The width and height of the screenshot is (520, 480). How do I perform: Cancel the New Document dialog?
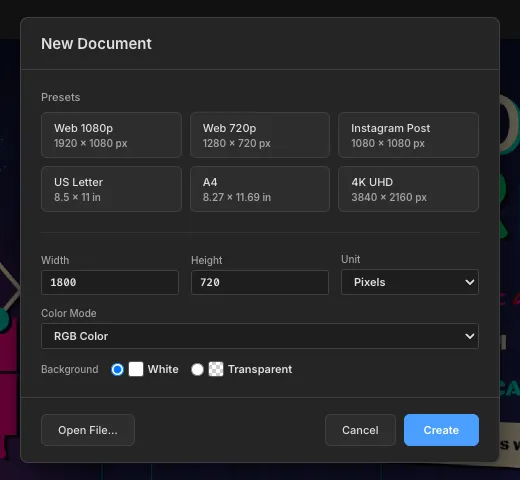coord(360,430)
